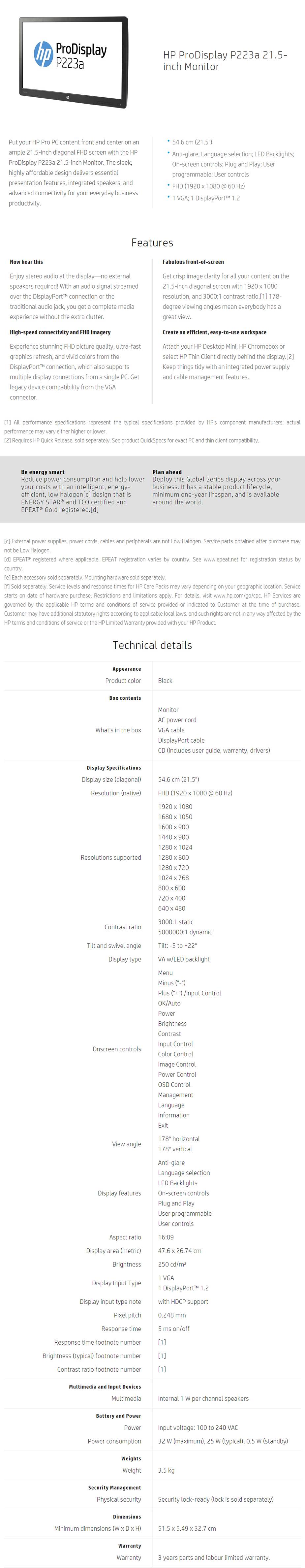Click the Be energy smart heading

click(43, 472)
